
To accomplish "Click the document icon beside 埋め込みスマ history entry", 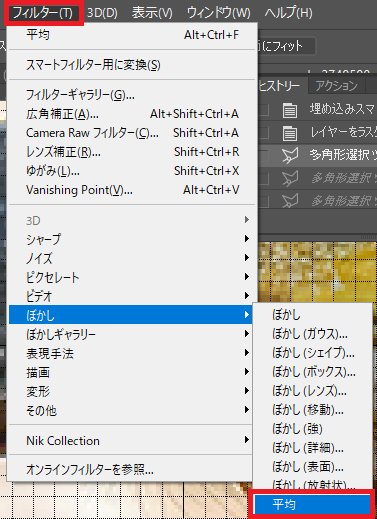I will (x=290, y=110).
